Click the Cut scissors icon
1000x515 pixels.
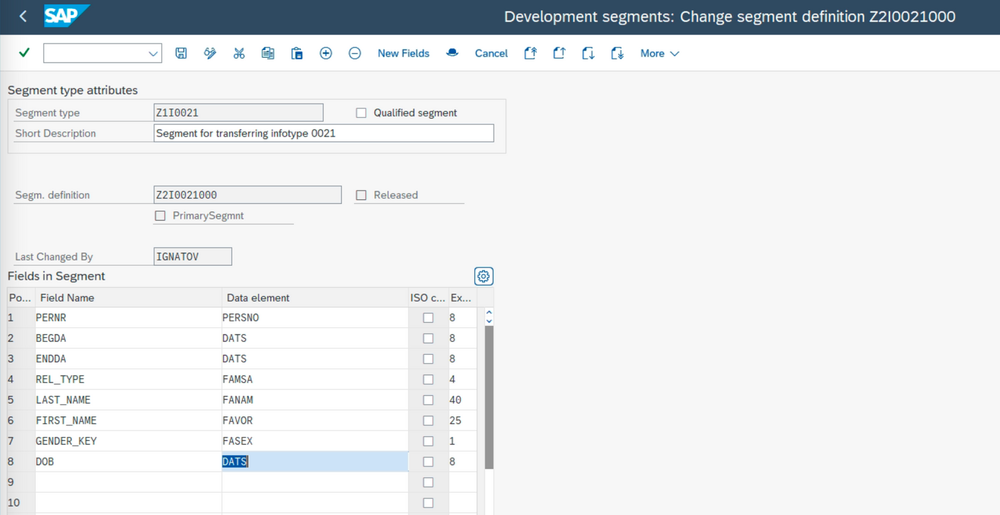pyautogui.click(x=239, y=53)
